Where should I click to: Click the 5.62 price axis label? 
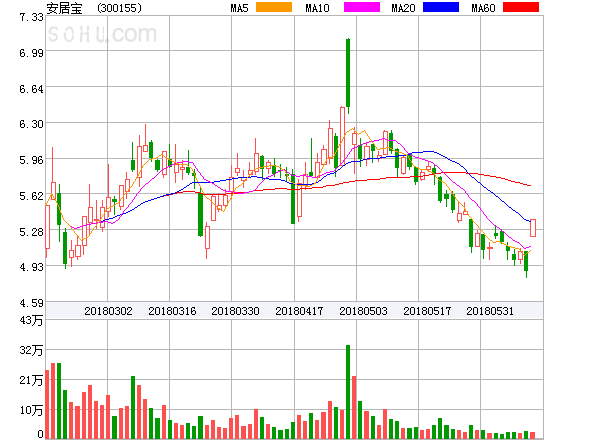pos(31,196)
